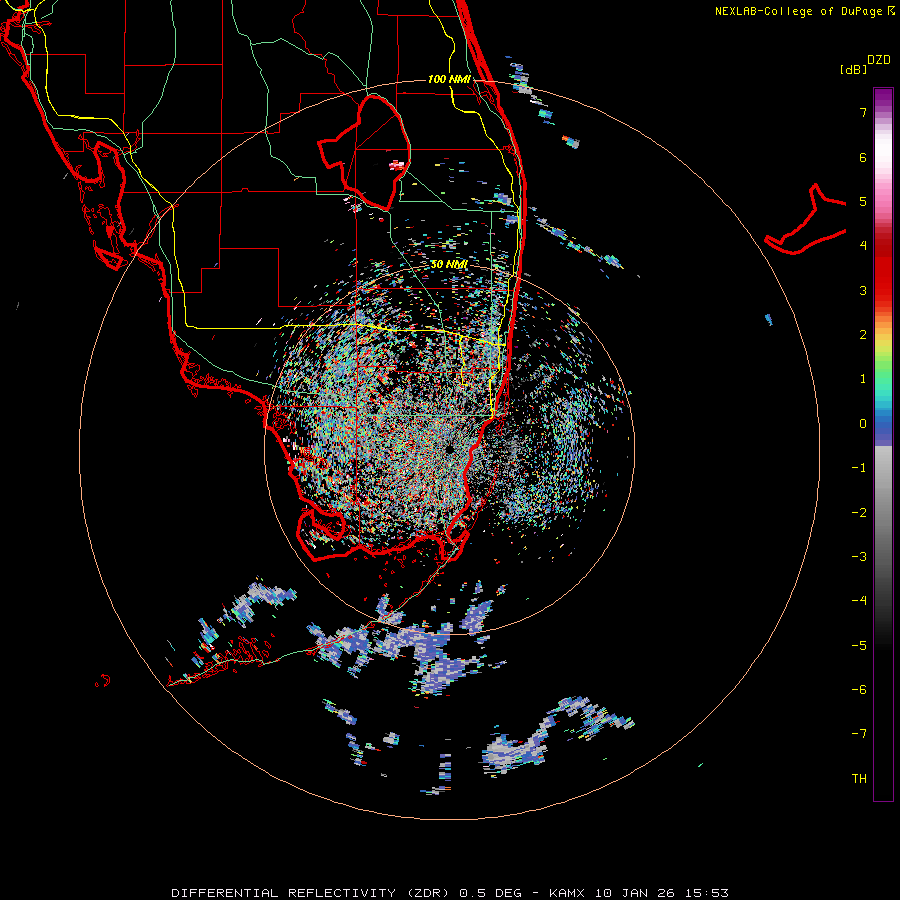Click the TH label on color scale
This screenshot has height=900, width=900.
(x=859, y=779)
